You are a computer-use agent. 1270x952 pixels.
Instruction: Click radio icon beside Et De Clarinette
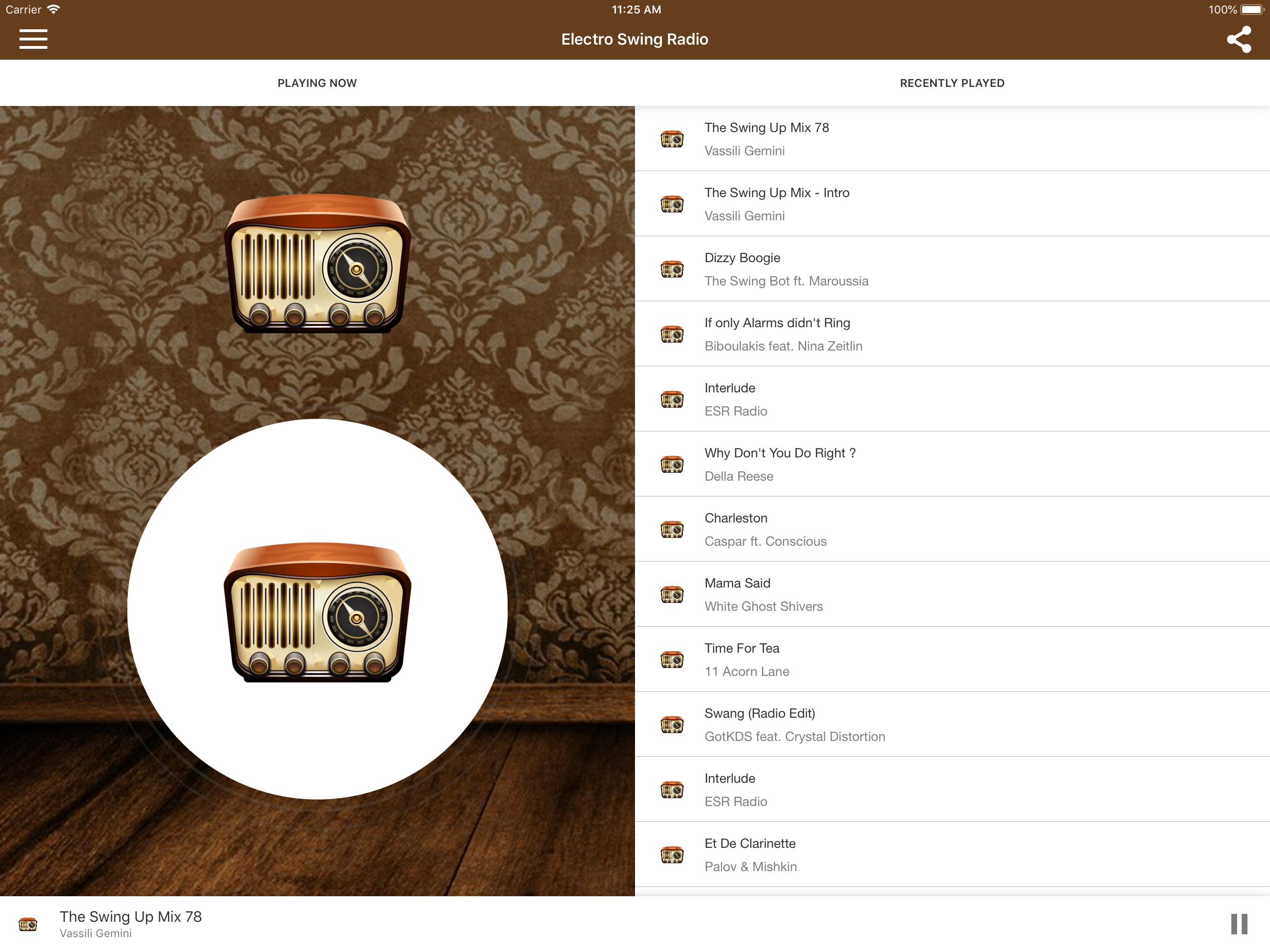(x=672, y=854)
